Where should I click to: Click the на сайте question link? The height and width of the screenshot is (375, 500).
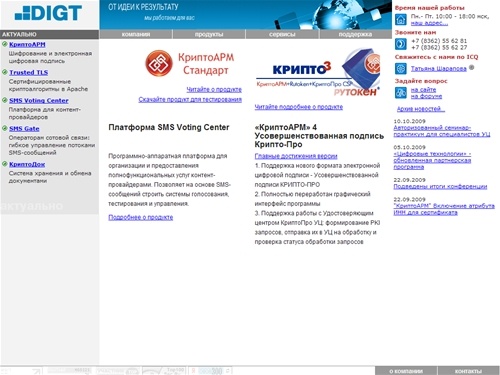(423, 90)
